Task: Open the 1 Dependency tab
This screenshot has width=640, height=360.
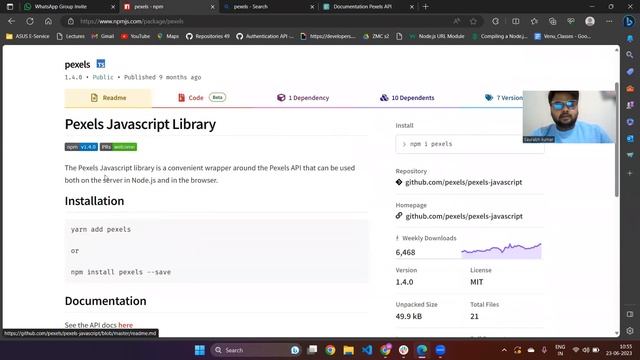Action: pos(303,98)
